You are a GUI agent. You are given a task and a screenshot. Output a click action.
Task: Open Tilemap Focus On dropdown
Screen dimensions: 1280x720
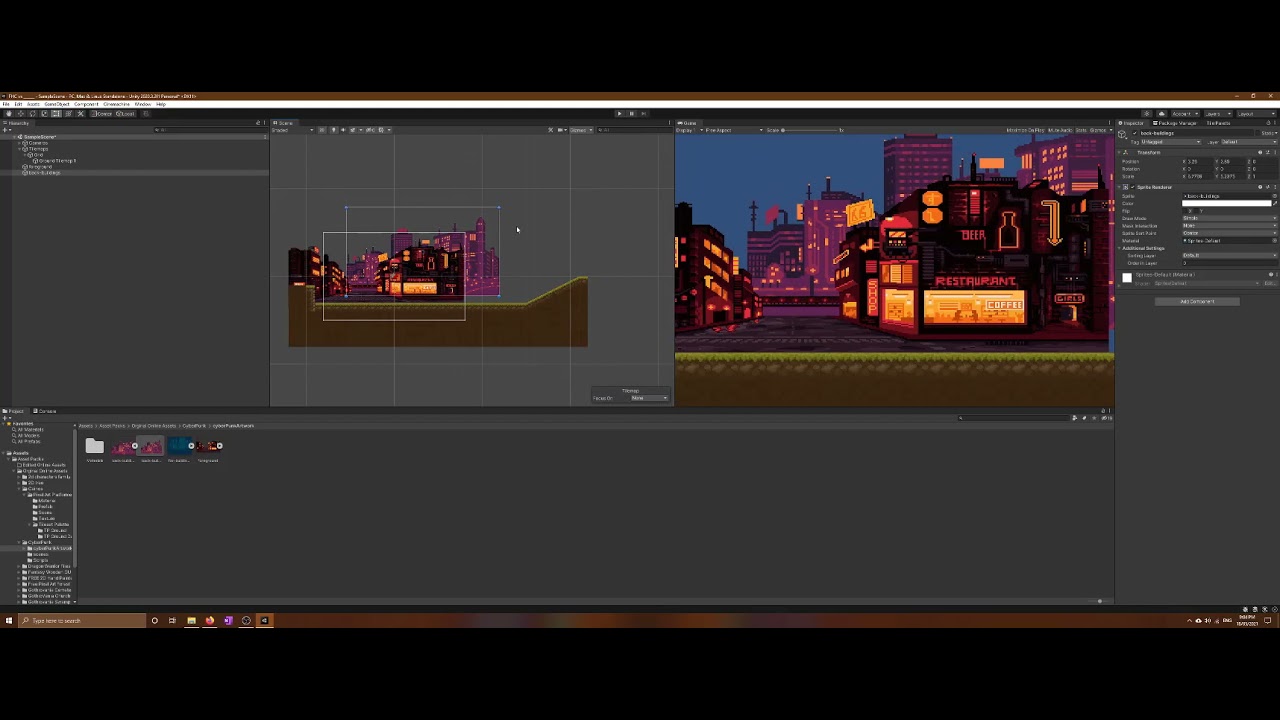click(649, 398)
